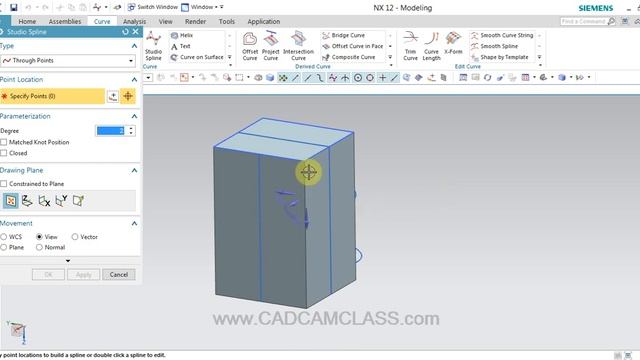
Task: Toggle the Closed checkbox
Action: 4,153
